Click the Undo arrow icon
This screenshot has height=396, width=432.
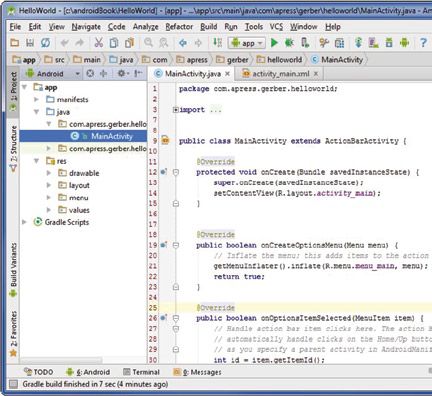pos(65,43)
